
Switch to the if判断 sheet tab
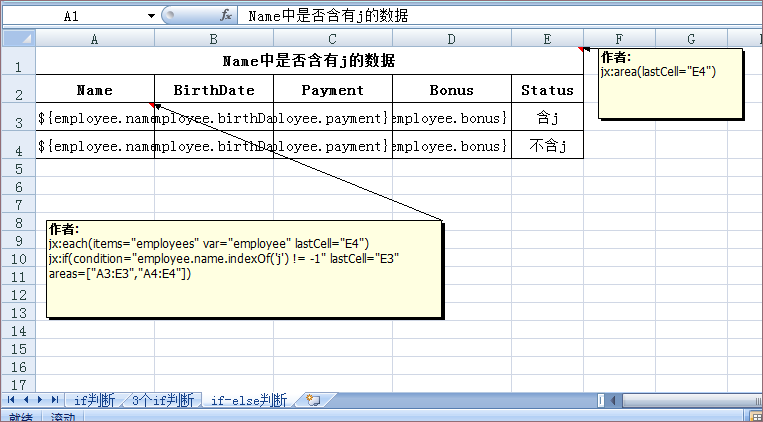click(x=94, y=400)
